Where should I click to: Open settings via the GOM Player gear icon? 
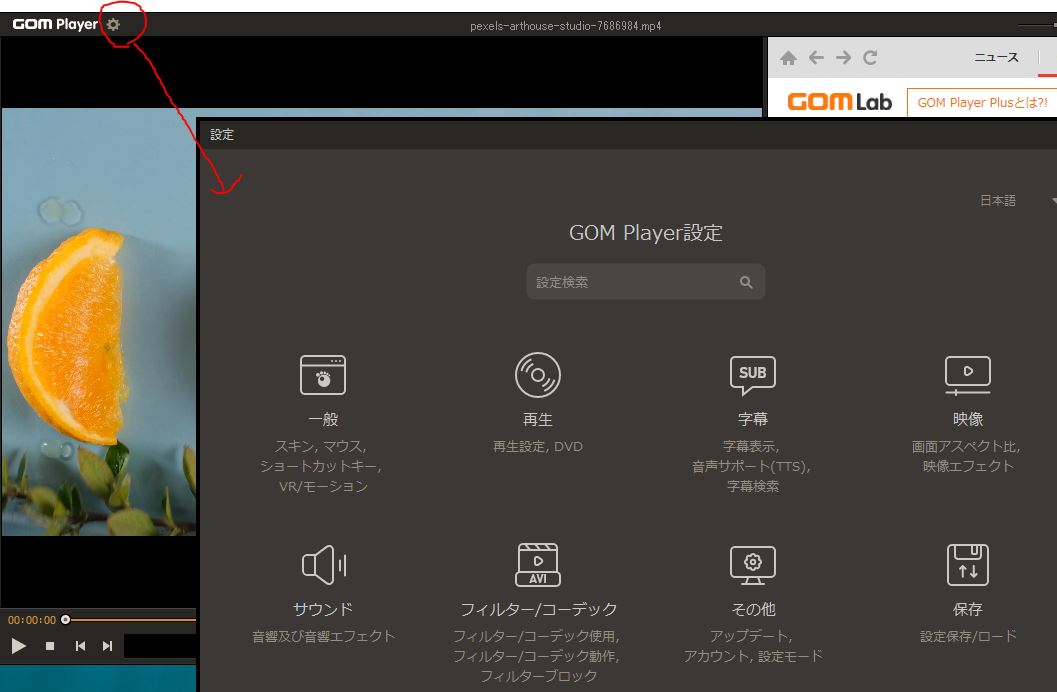point(113,25)
